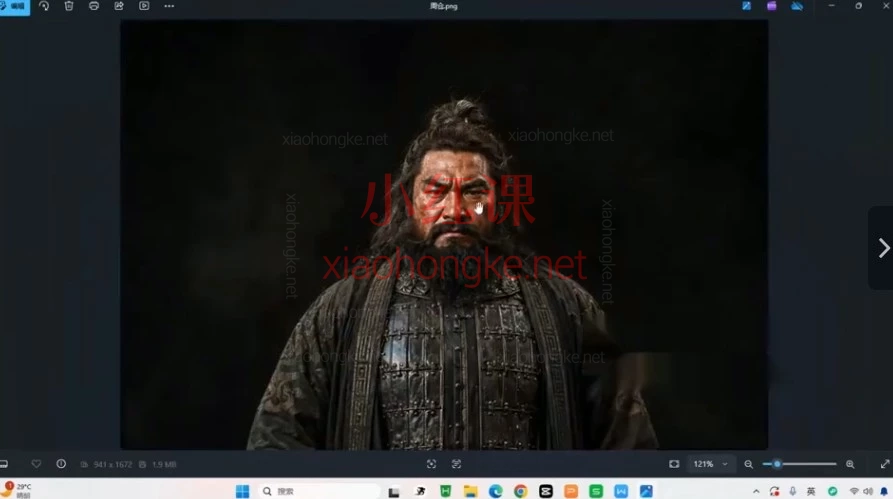
Task: Open the green WPS Spreadsheet taskbar icon
Action: (596, 491)
